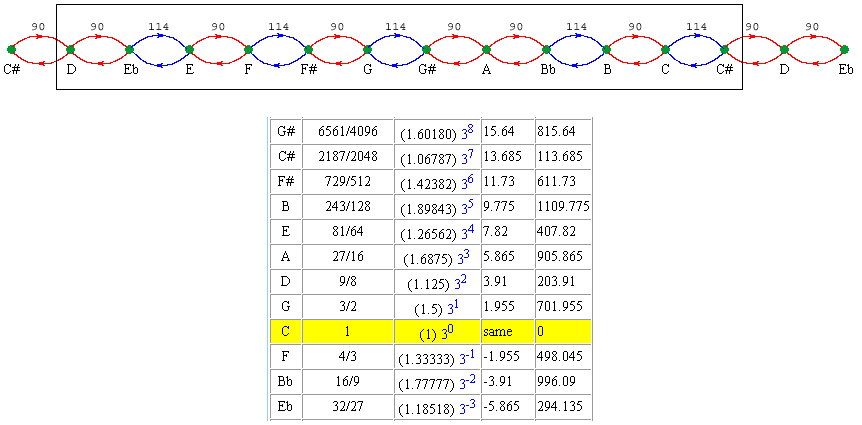This screenshot has height=425, width=862.
Task: Click the green node labeled G
Action: pos(367,49)
